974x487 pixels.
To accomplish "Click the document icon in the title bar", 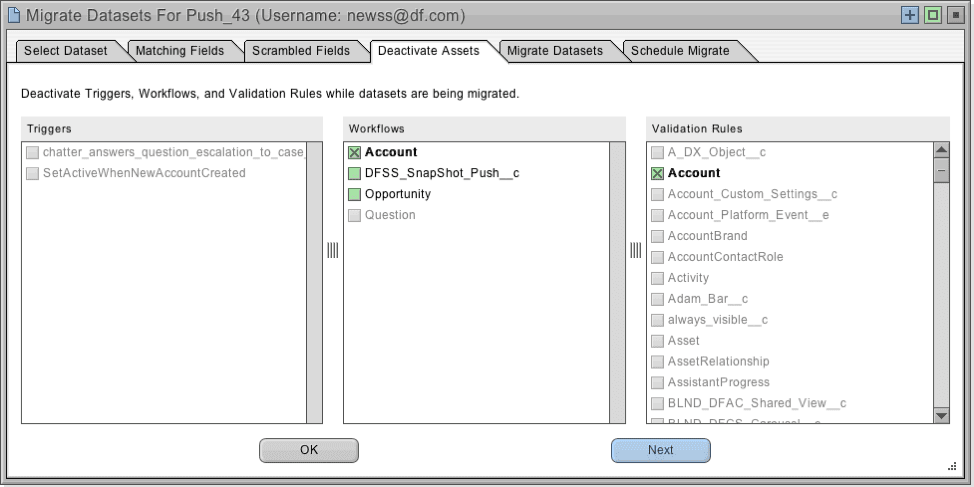I will click(13, 15).
